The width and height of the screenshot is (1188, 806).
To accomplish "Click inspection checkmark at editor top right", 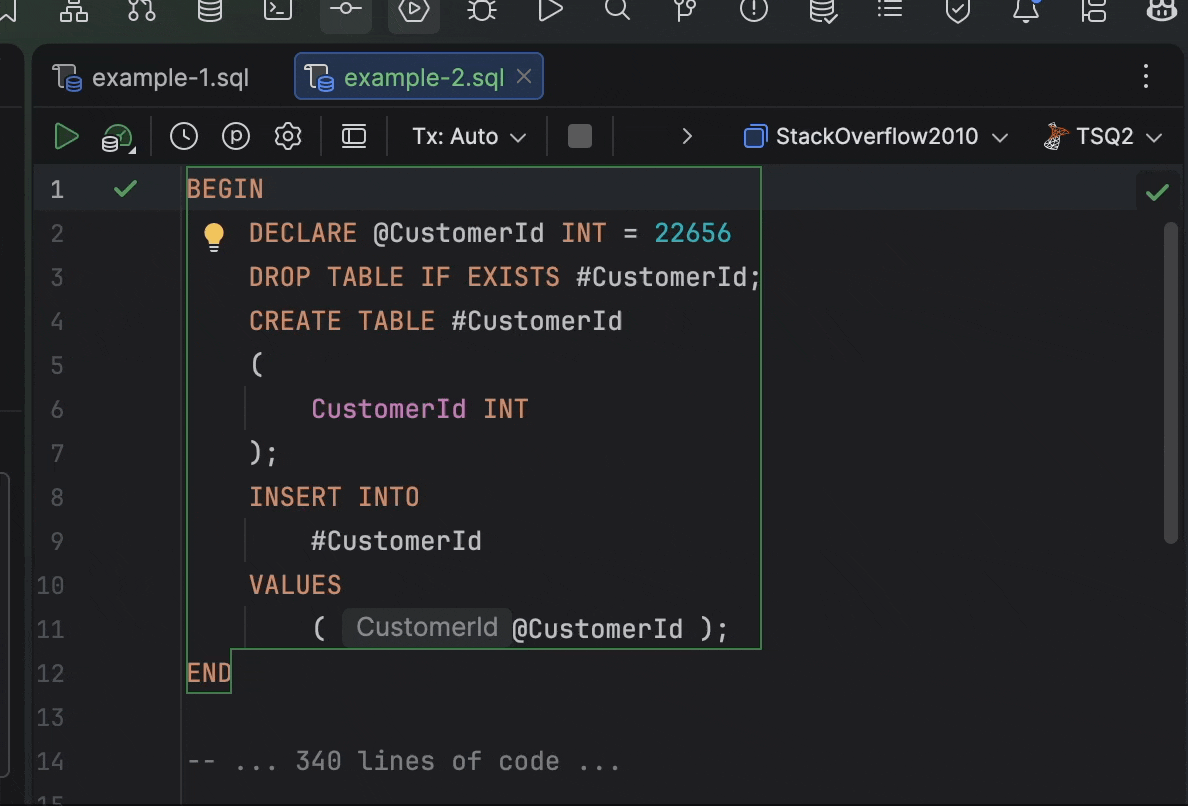I will (1157, 192).
